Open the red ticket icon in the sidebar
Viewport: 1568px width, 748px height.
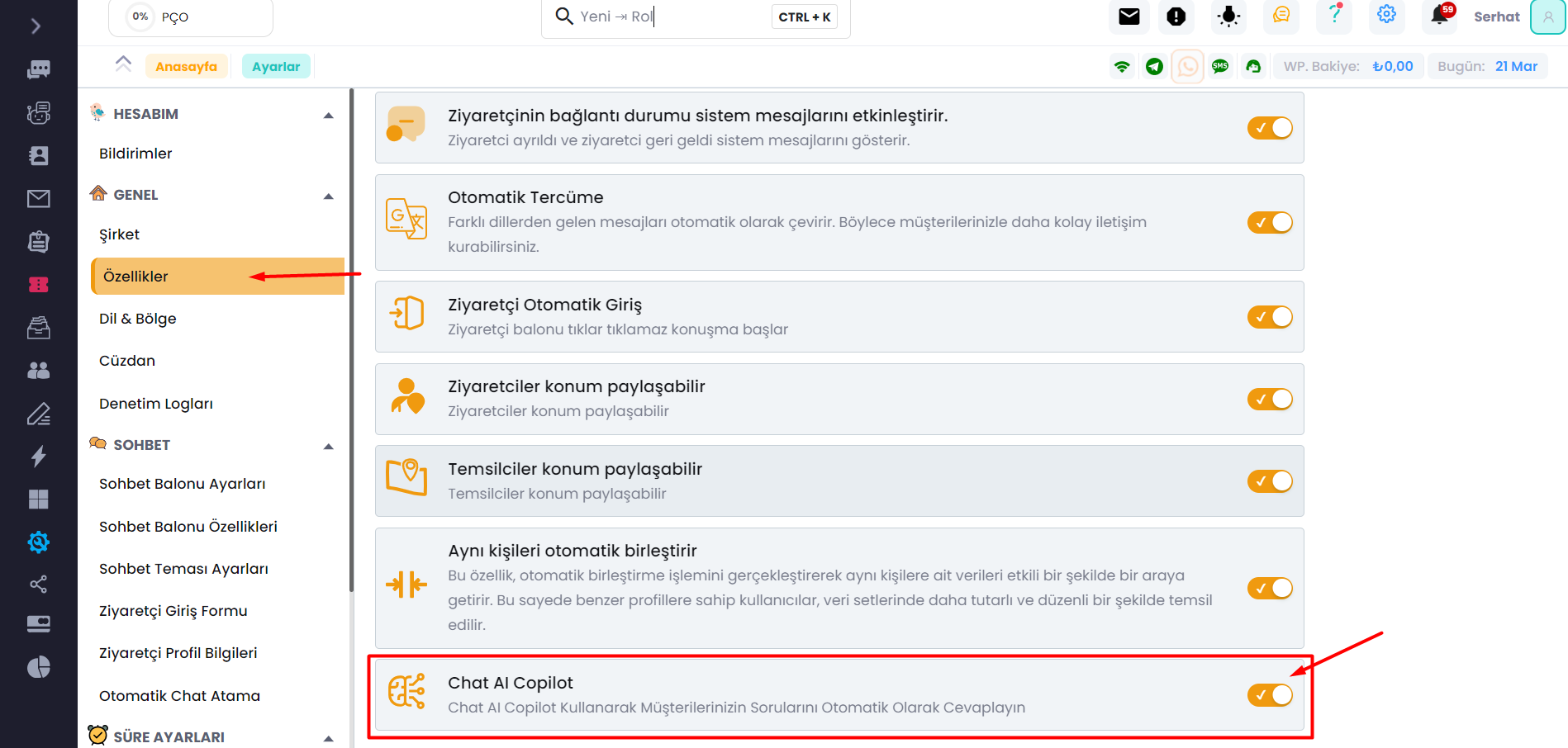[x=38, y=285]
